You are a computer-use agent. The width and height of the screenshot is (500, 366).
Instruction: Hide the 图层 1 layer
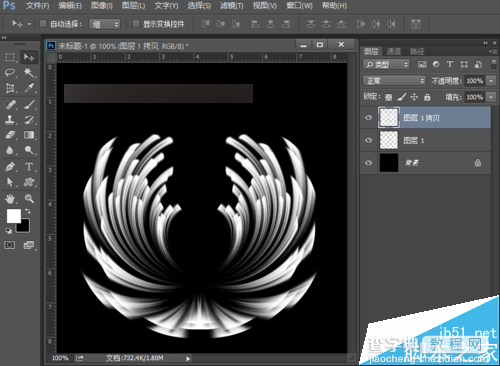pyautogui.click(x=368, y=140)
